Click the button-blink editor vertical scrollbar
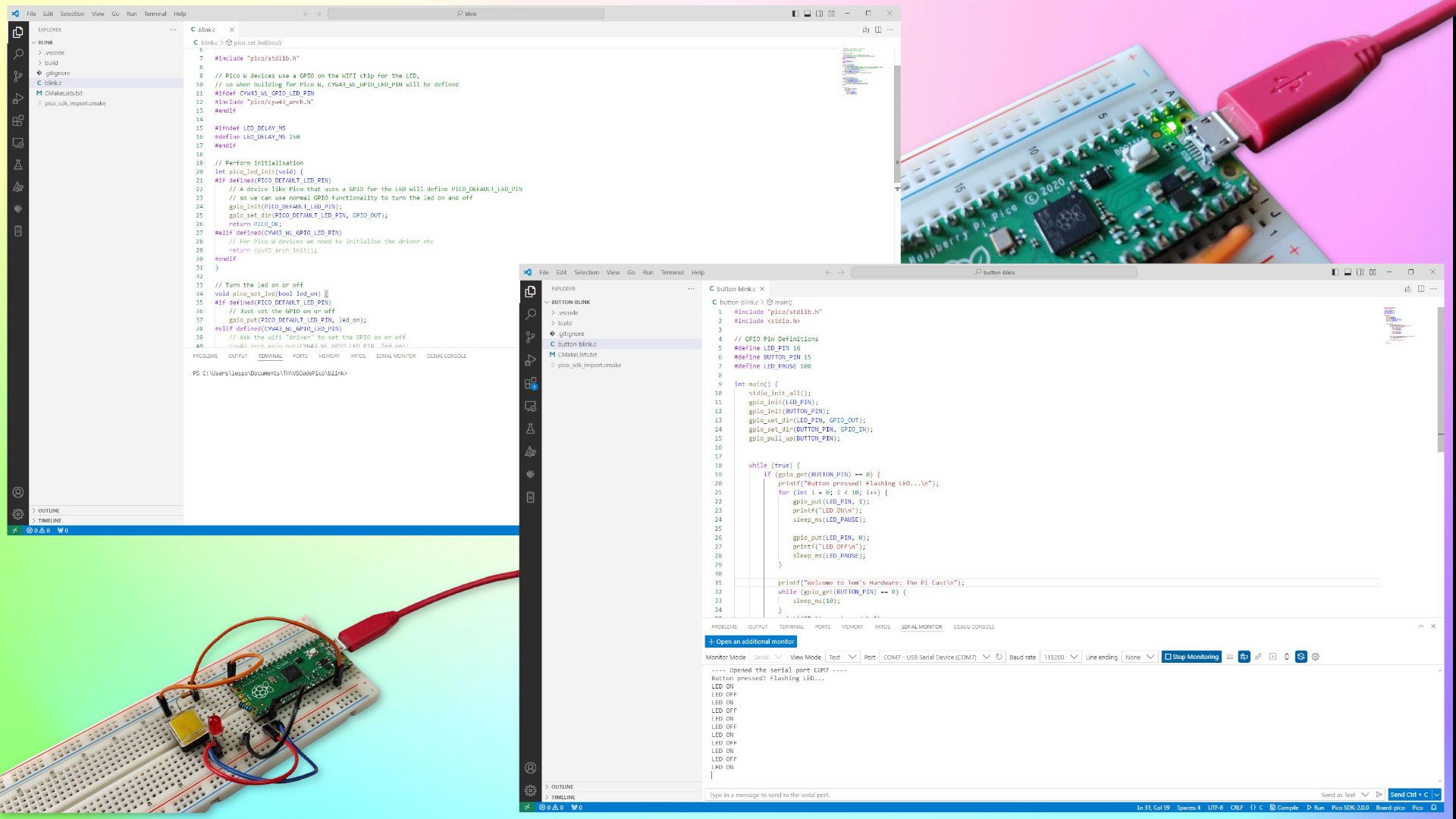 [x=1440, y=379]
